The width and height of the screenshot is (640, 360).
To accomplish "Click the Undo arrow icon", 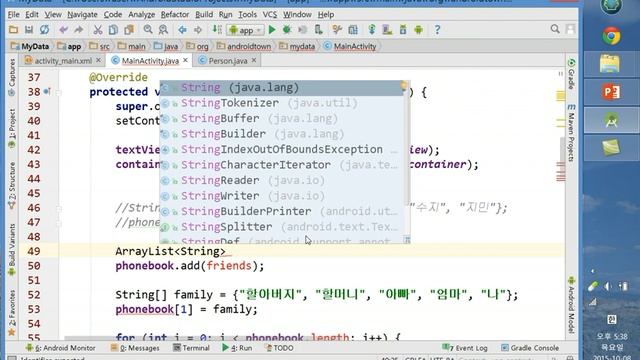I will [63, 29].
